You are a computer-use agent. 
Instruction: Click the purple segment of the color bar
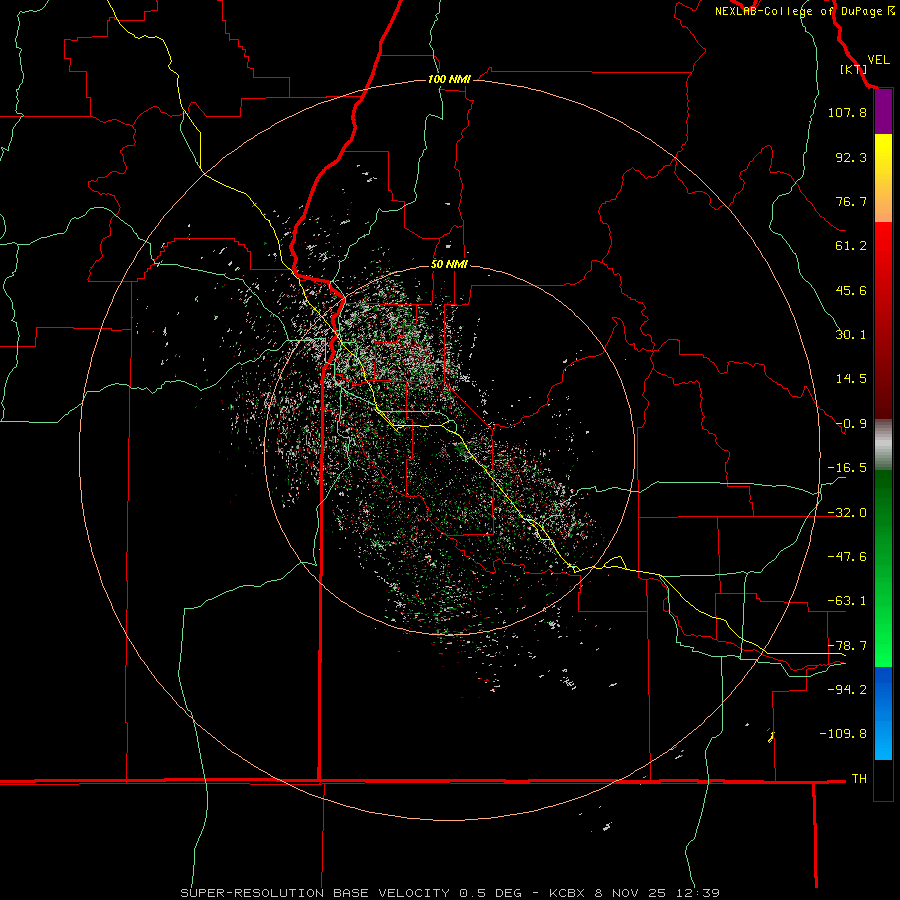pyautogui.click(x=883, y=112)
